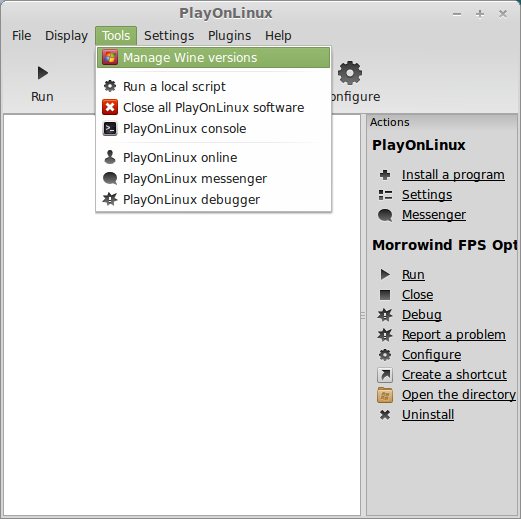
Task: Click the Run link under Morrowind FPS
Action: (x=413, y=275)
